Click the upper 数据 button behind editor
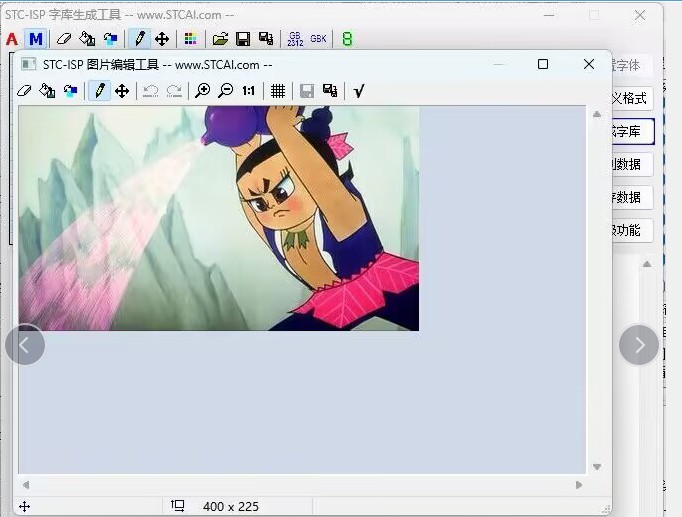Screen dimensions: 682x517 (632, 164)
